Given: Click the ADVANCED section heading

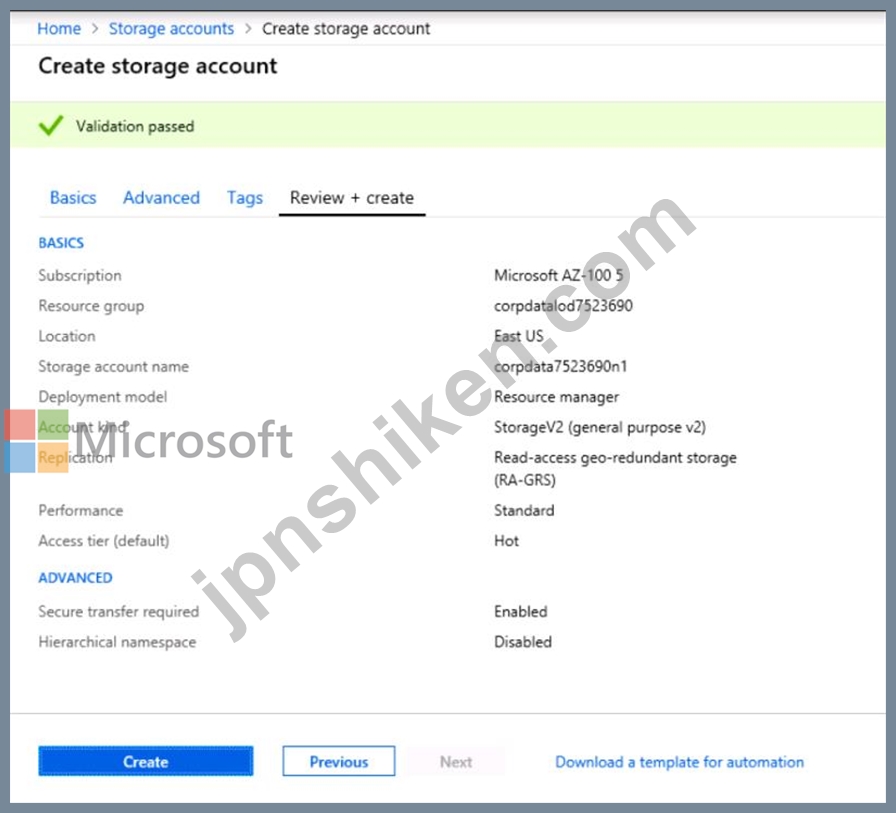Looking at the screenshot, I should point(75,578).
